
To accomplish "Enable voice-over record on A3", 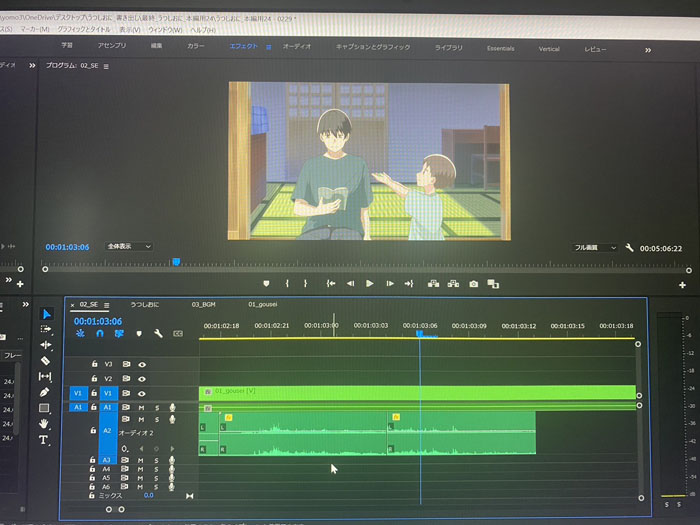I will (172, 460).
